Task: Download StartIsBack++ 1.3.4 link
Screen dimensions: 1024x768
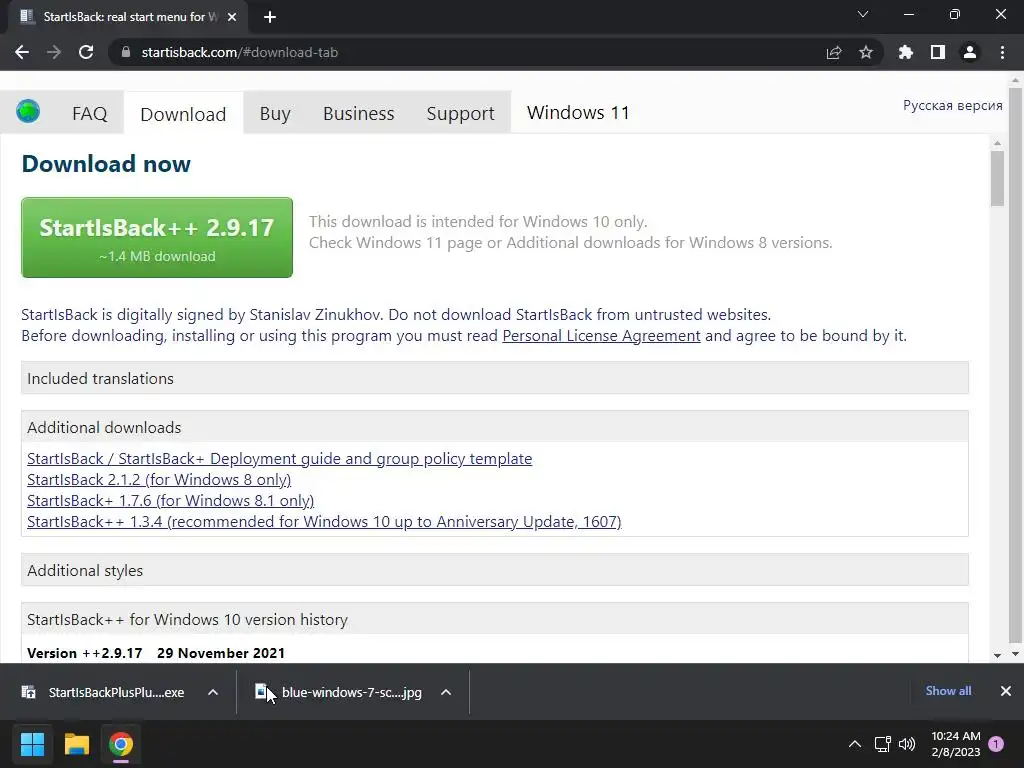Action: (x=324, y=521)
